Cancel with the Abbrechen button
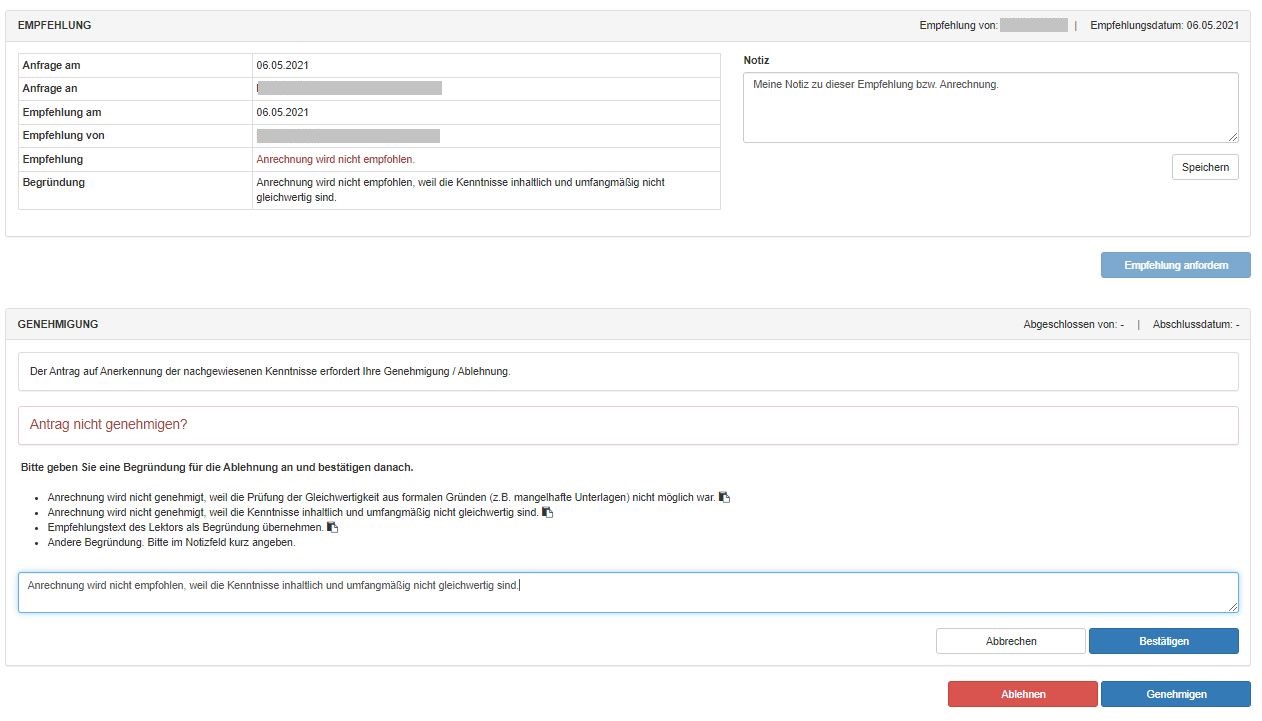Screen dimensions: 1262x721 pyautogui.click(x=1010, y=641)
